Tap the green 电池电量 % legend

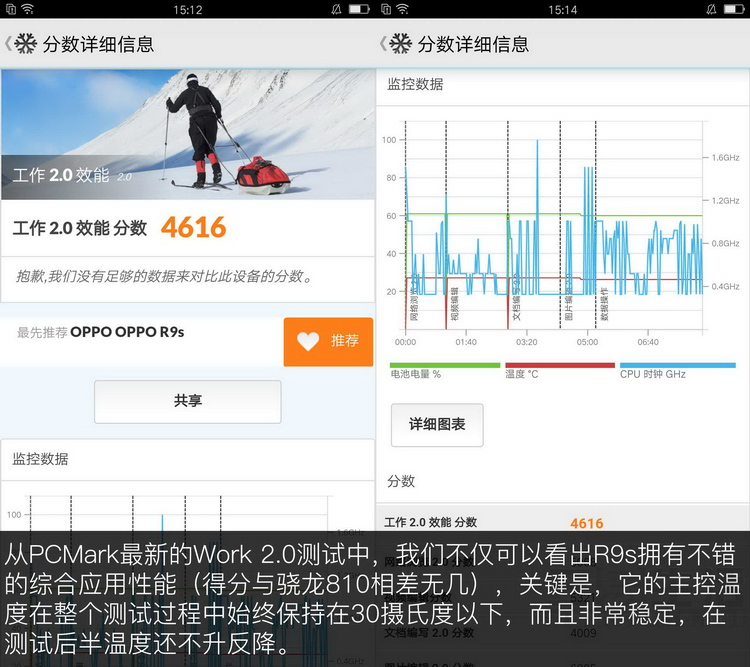(445, 371)
